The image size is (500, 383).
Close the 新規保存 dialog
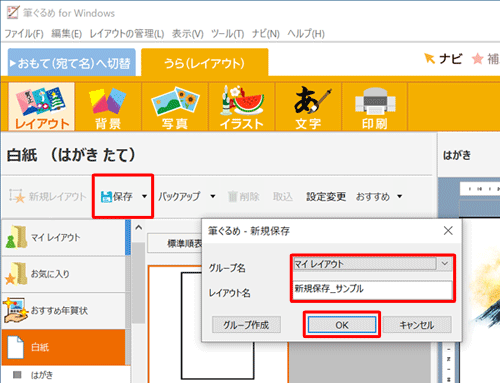(448, 230)
